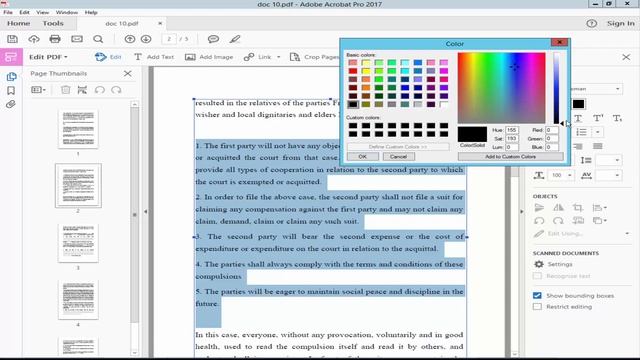This screenshot has width=640, height=360.
Task: Send file by email envelope icon
Action: [x=77, y=39]
